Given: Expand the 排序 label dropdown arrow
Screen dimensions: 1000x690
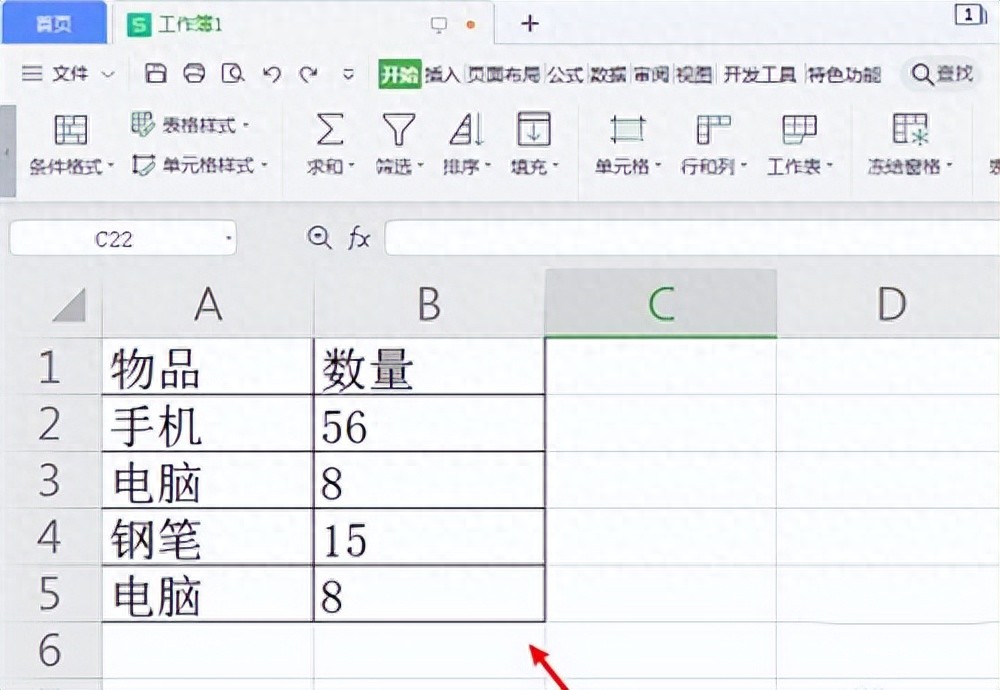Looking at the screenshot, I should point(487,166).
